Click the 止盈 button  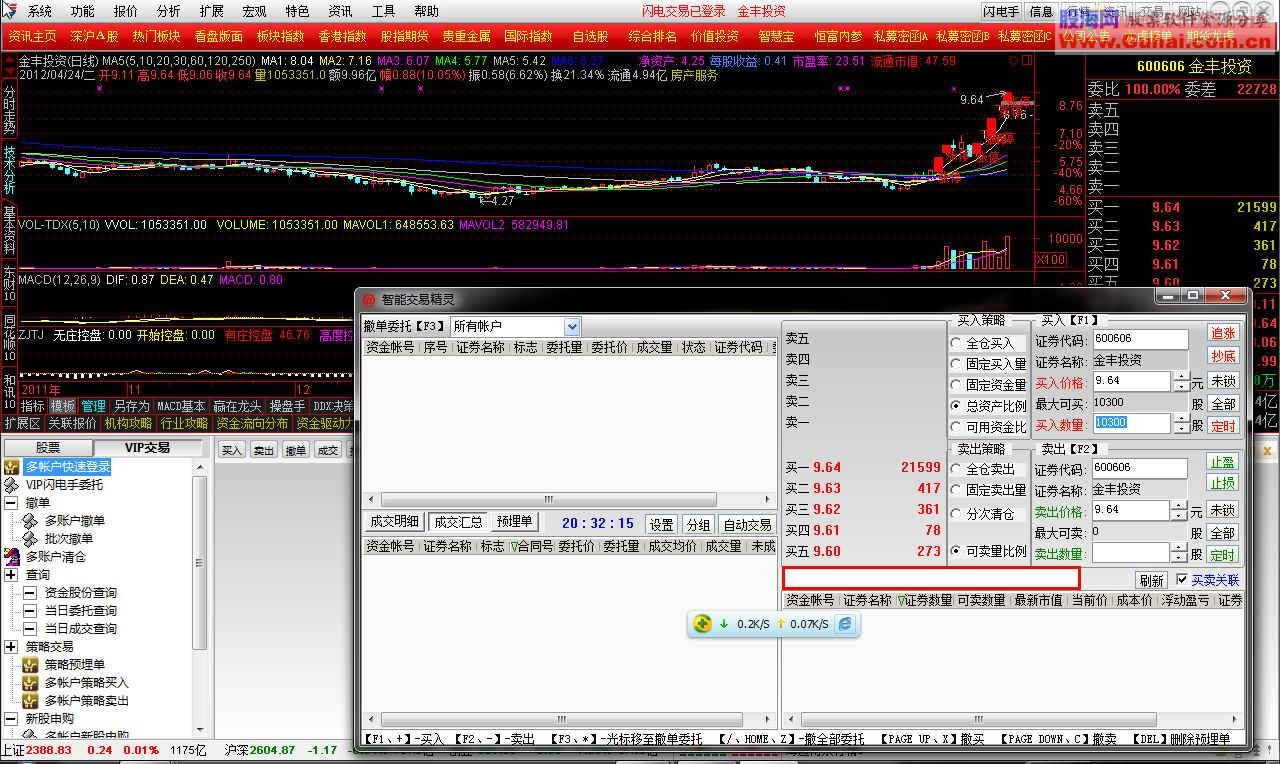pos(1223,462)
